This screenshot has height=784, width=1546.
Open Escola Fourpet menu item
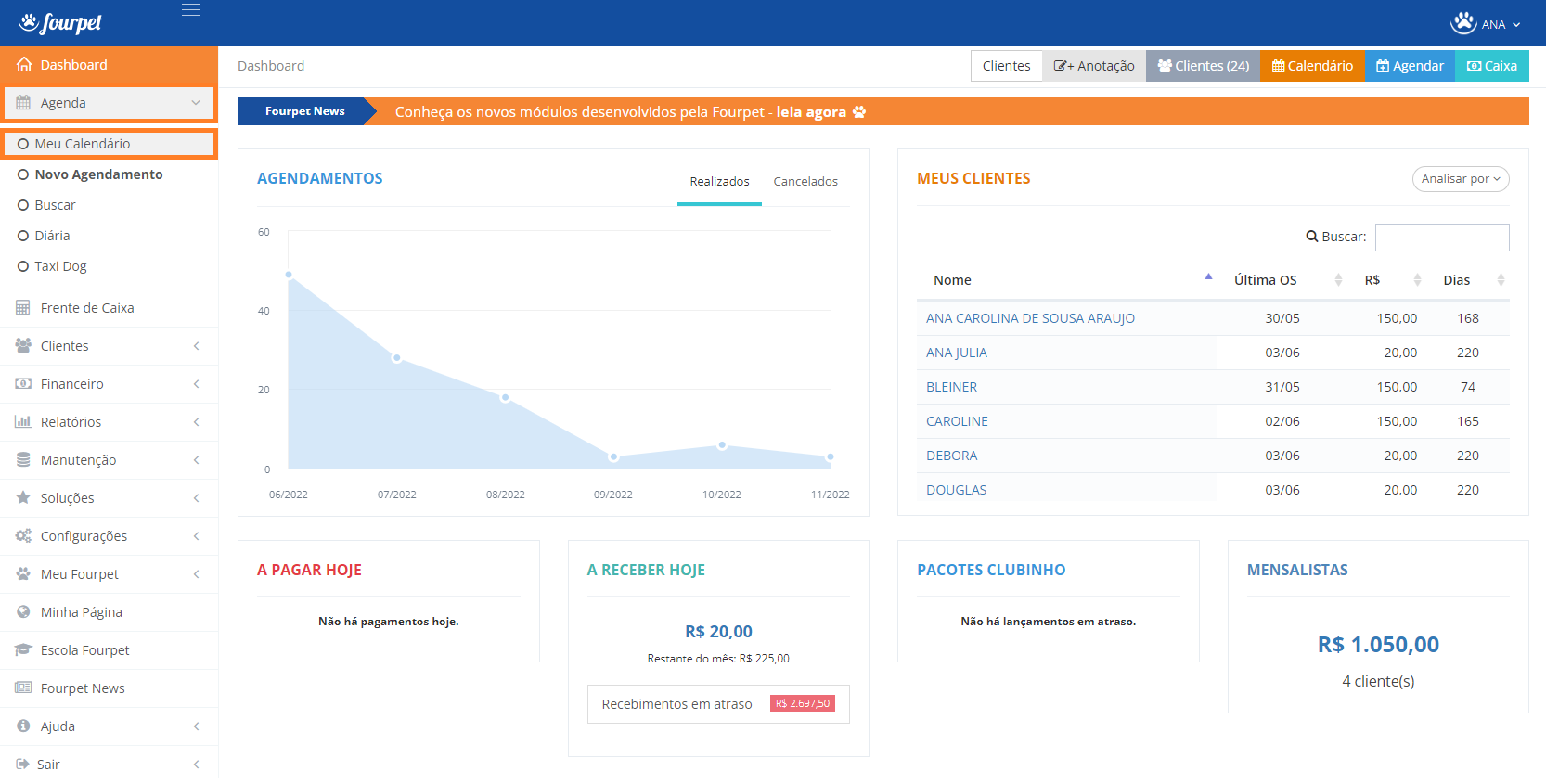(109, 650)
